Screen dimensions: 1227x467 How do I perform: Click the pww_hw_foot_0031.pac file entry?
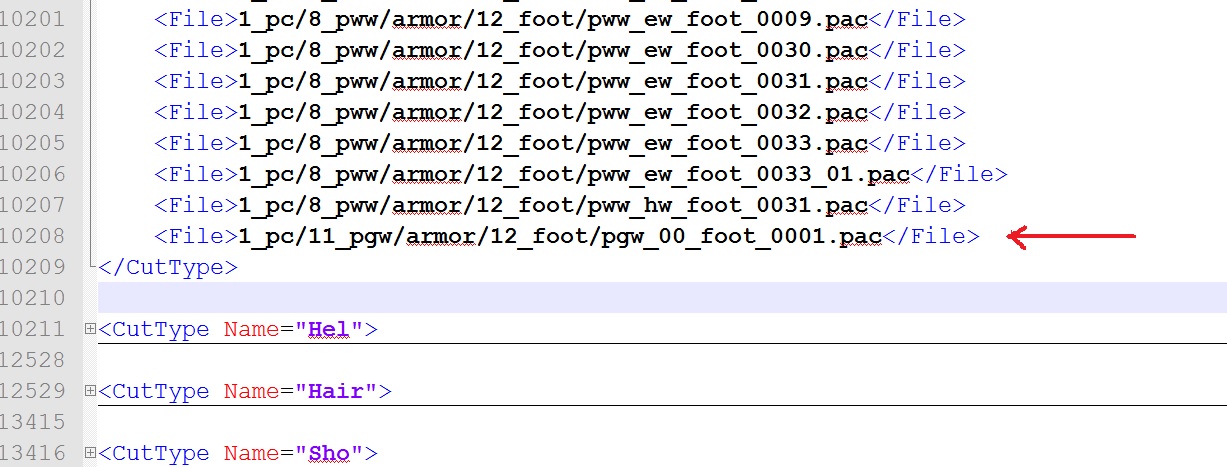point(552,205)
